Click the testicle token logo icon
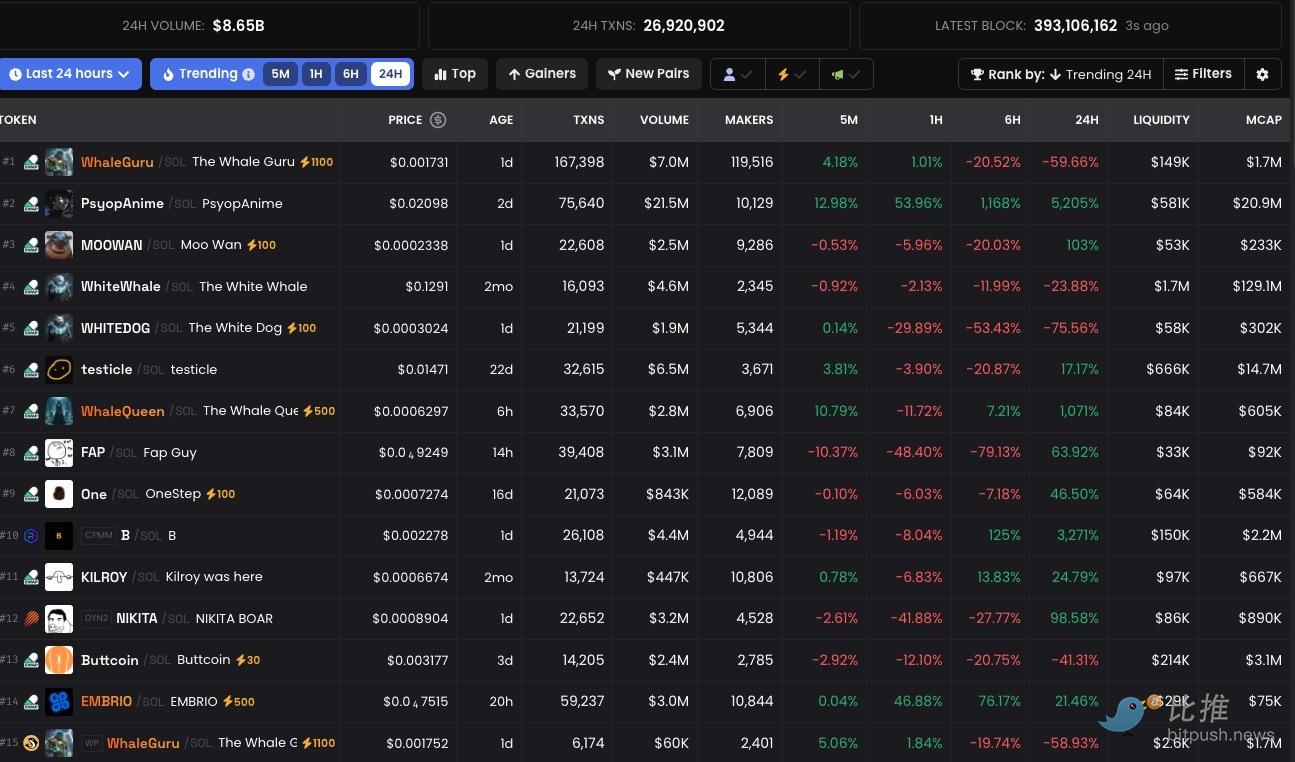 (59, 370)
